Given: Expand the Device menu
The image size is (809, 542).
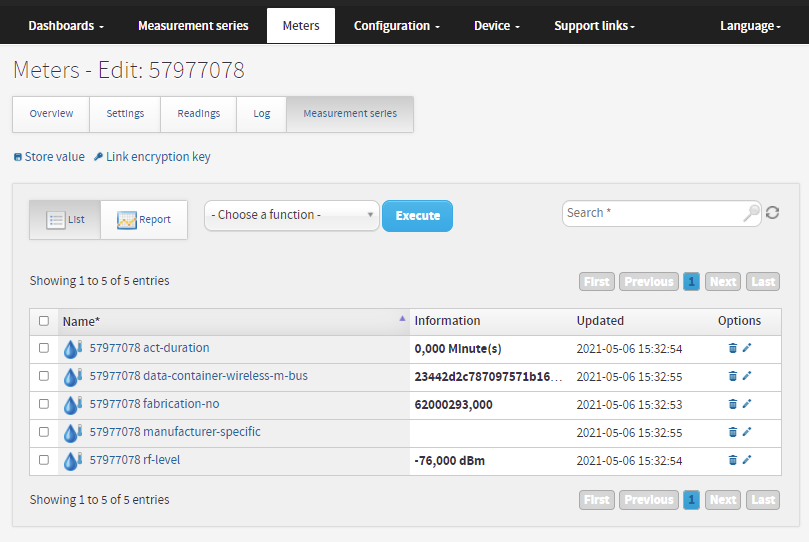Looking at the screenshot, I should tap(496, 26).
